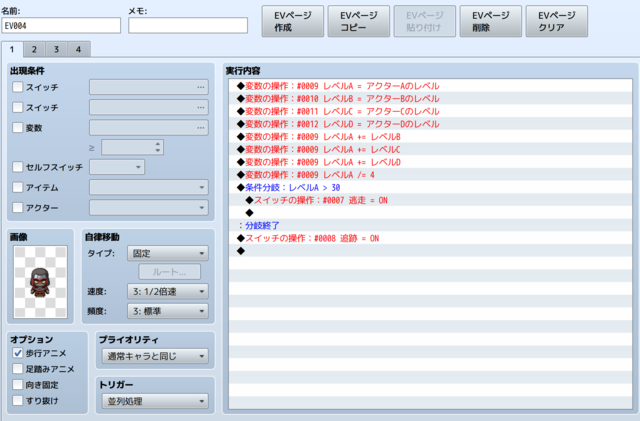Select スイッチの操作 #0007 逃走 = ON line

tap(430, 200)
